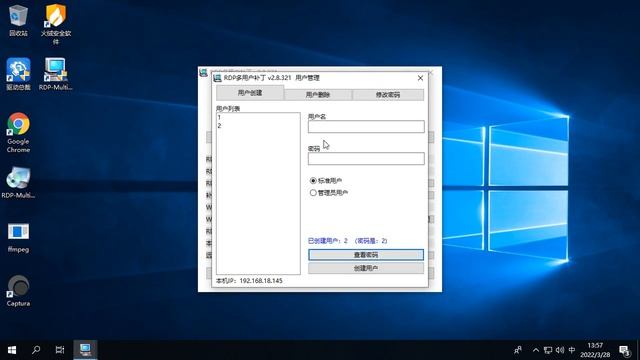Open the Windows Start menu

click(x=12, y=350)
